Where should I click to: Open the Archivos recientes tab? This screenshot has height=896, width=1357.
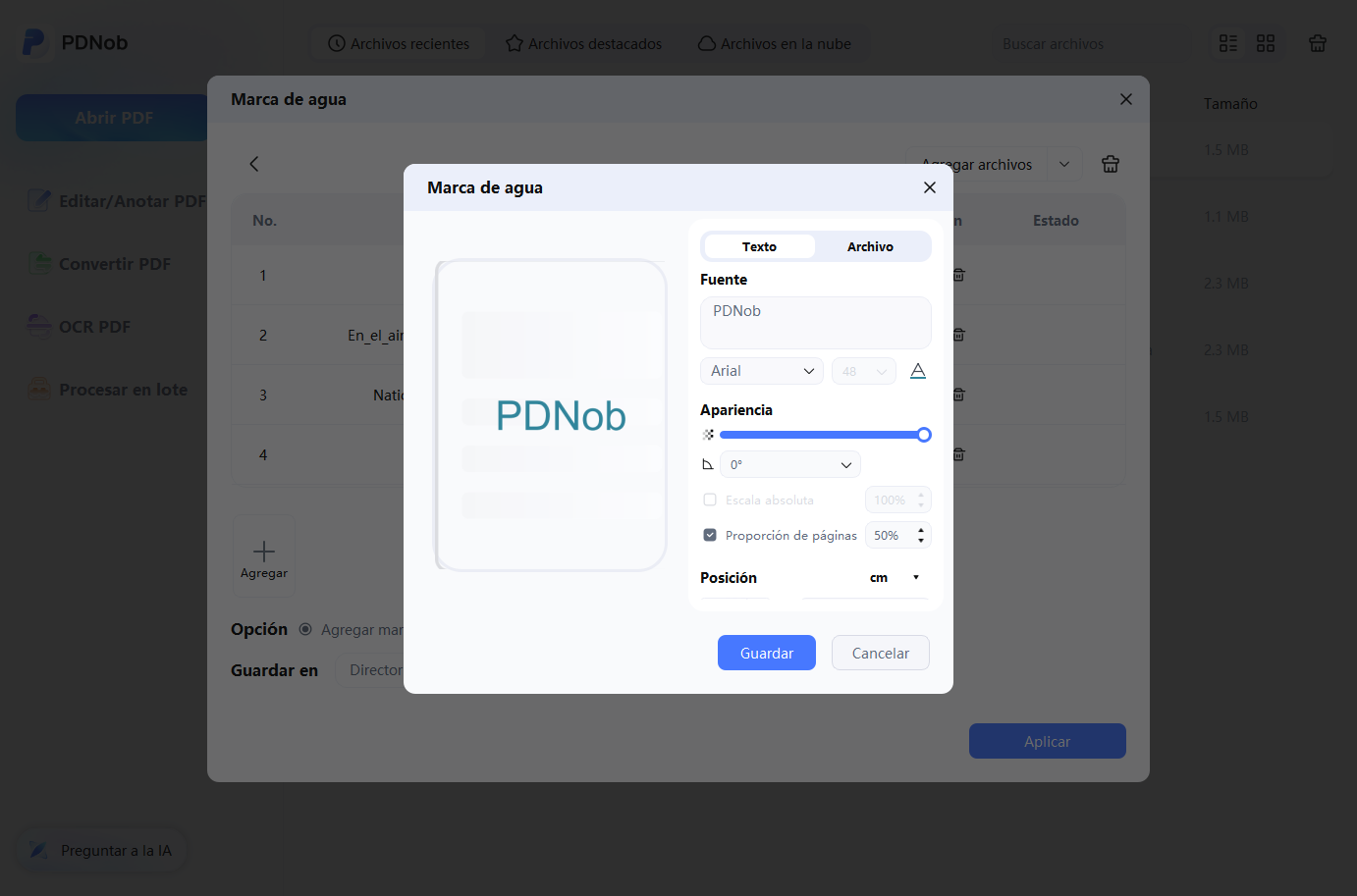[399, 43]
